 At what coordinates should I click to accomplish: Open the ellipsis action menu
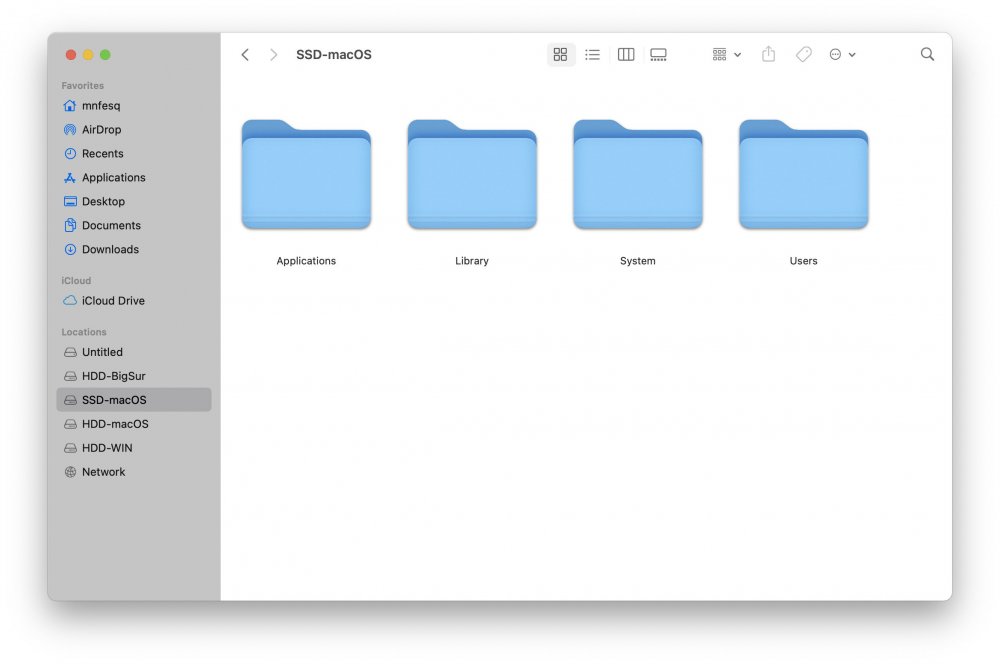click(x=842, y=55)
